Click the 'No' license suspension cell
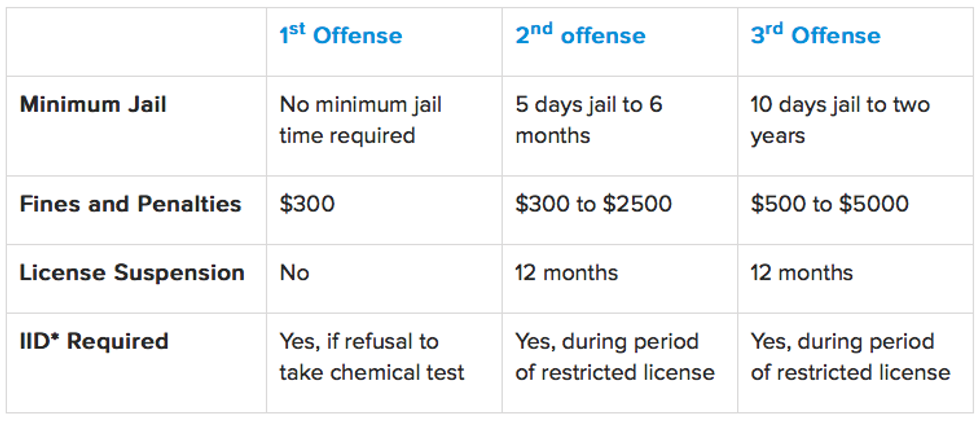 pos(295,273)
